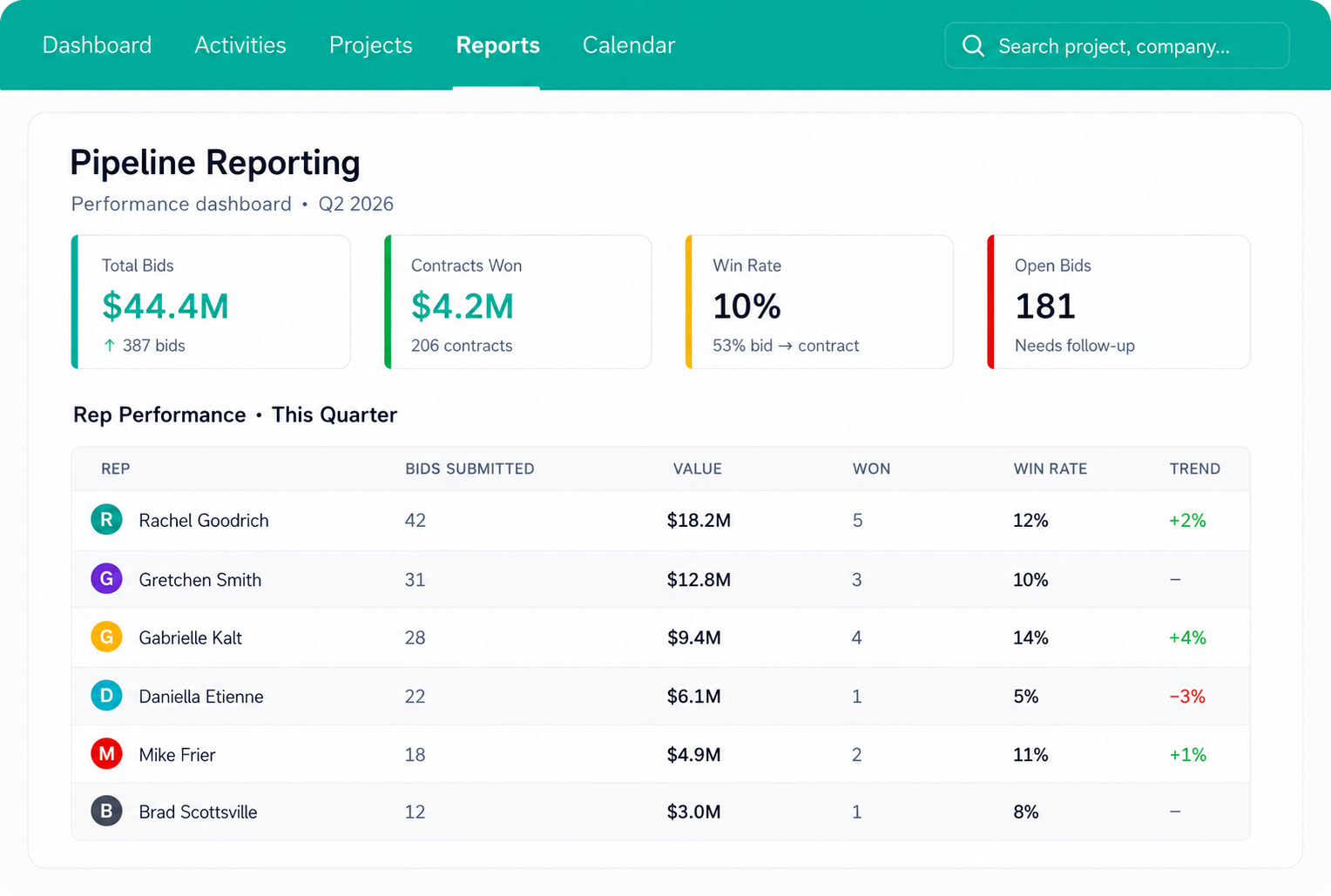Click the search magnifier icon
Image resolution: width=1331 pixels, height=896 pixels.
(x=973, y=46)
